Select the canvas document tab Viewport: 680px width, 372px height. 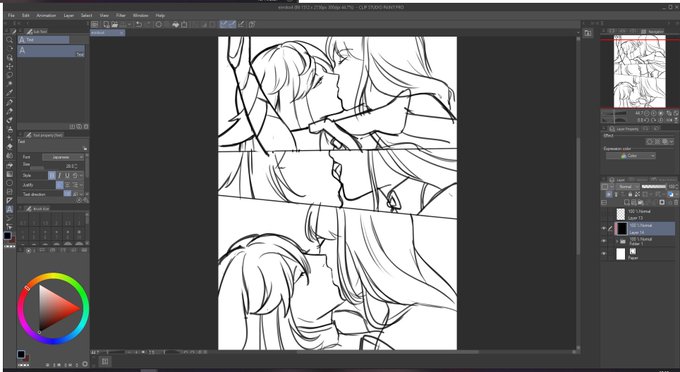coord(108,33)
